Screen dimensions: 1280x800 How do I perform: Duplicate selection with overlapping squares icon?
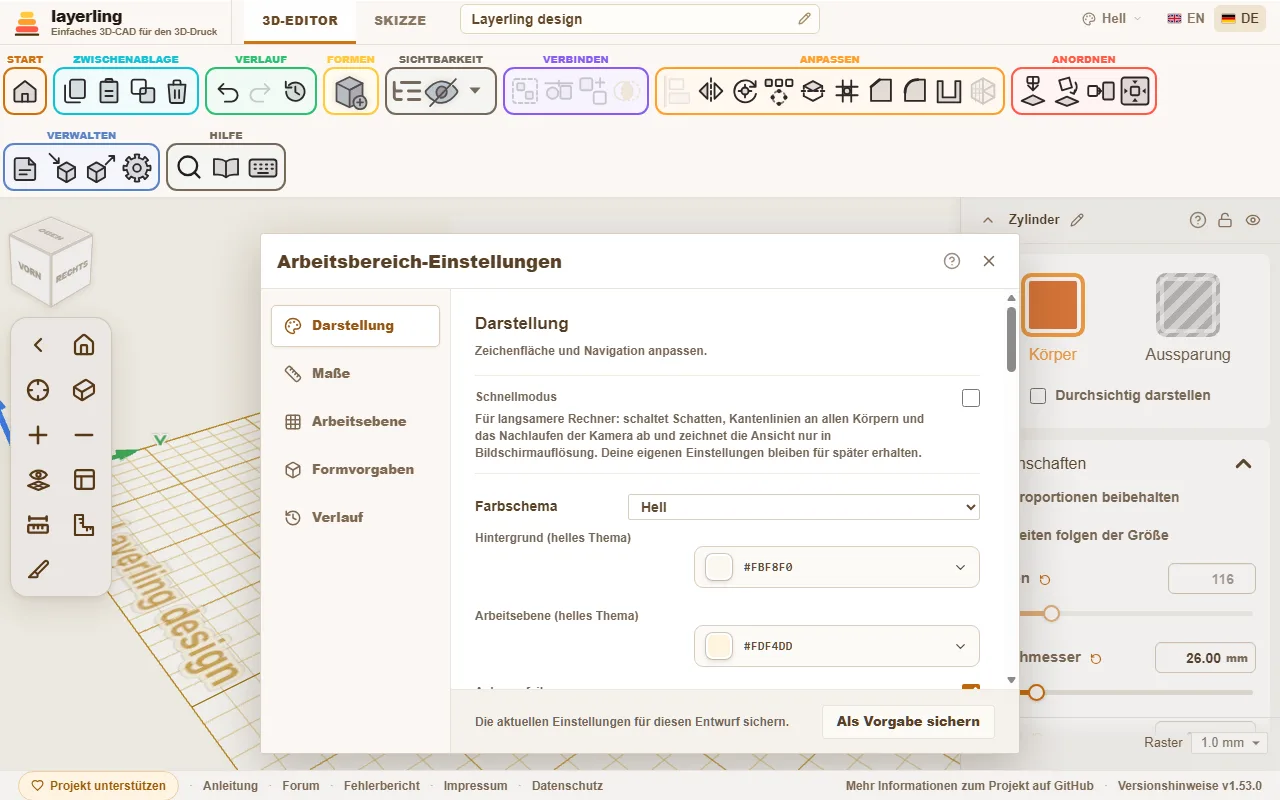tap(143, 91)
